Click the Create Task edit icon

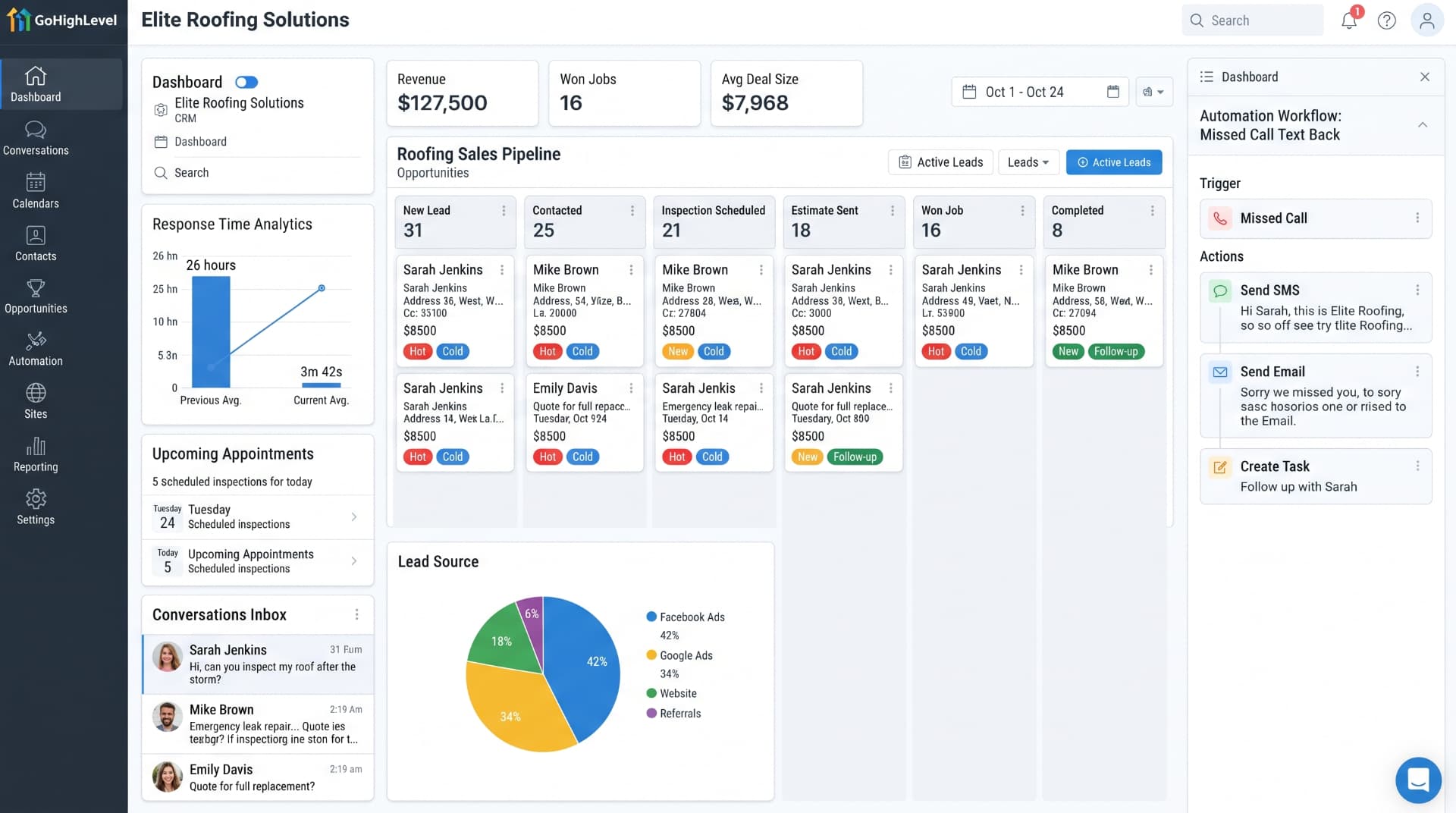click(1220, 467)
